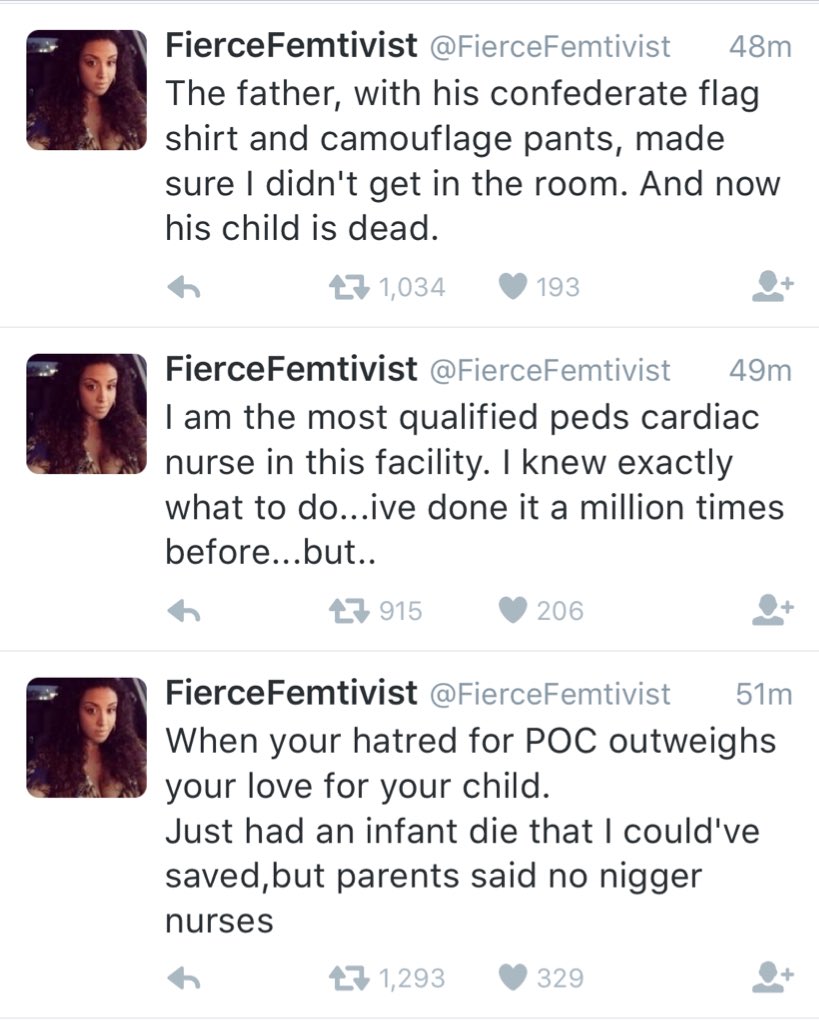Open the tweet beginning 'I am the most qualified'

click(x=474, y=484)
